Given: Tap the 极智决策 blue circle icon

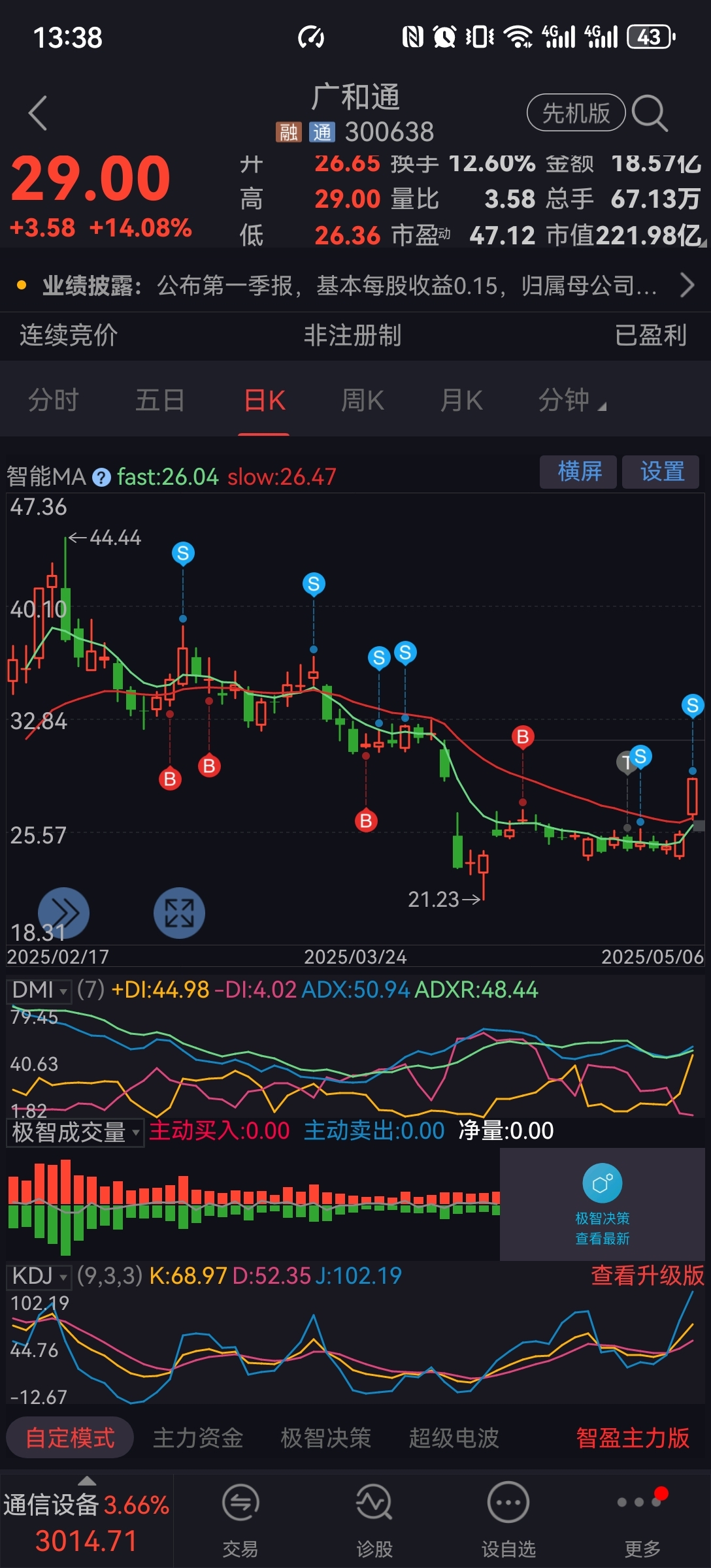Looking at the screenshot, I should point(602,1183).
